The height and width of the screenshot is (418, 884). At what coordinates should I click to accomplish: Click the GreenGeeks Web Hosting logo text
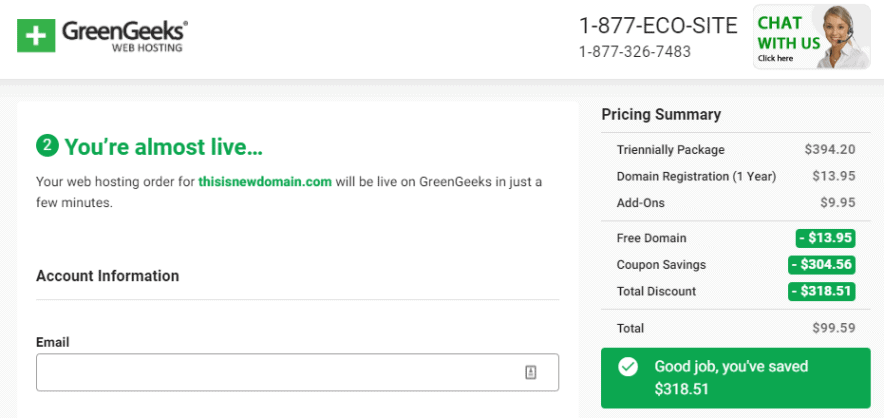tap(124, 36)
